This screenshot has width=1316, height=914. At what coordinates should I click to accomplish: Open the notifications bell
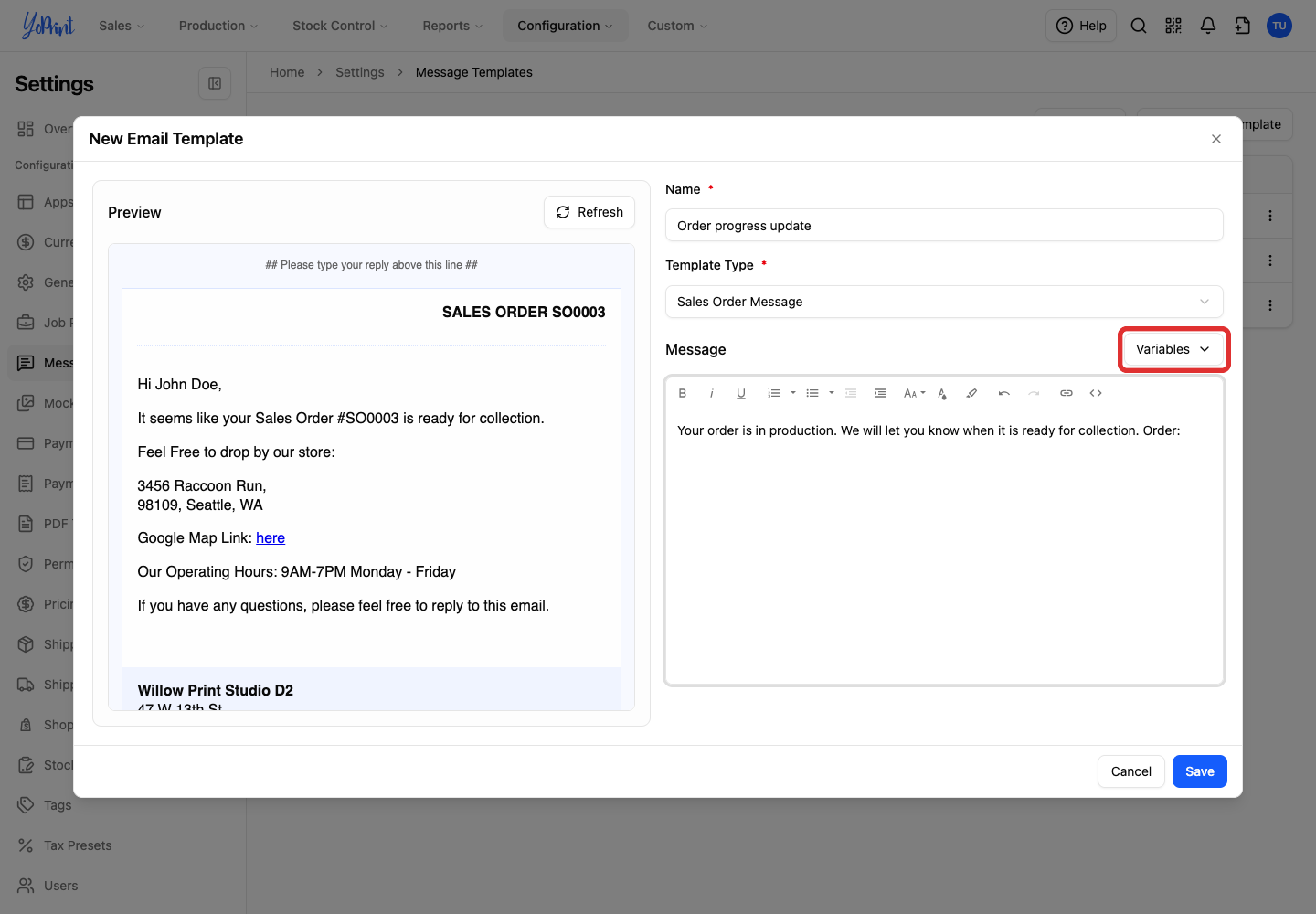point(1208,26)
